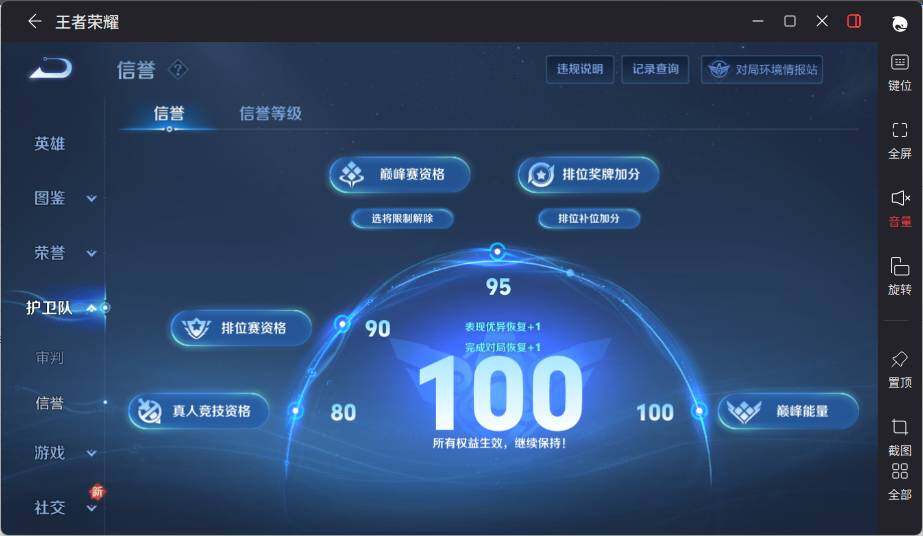This screenshot has height=536, width=923.
Task: Click the 对局环境情报站 badge icon
Action: click(x=718, y=69)
